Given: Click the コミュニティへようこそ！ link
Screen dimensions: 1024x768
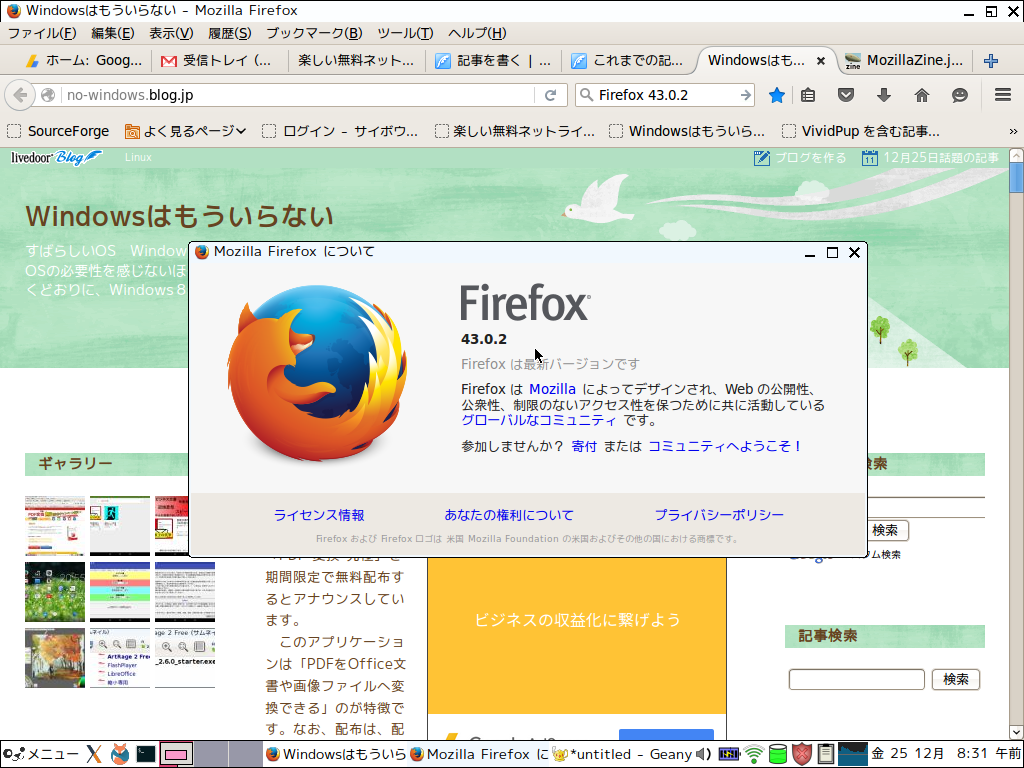Looking at the screenshot, I should pos(725,446).
